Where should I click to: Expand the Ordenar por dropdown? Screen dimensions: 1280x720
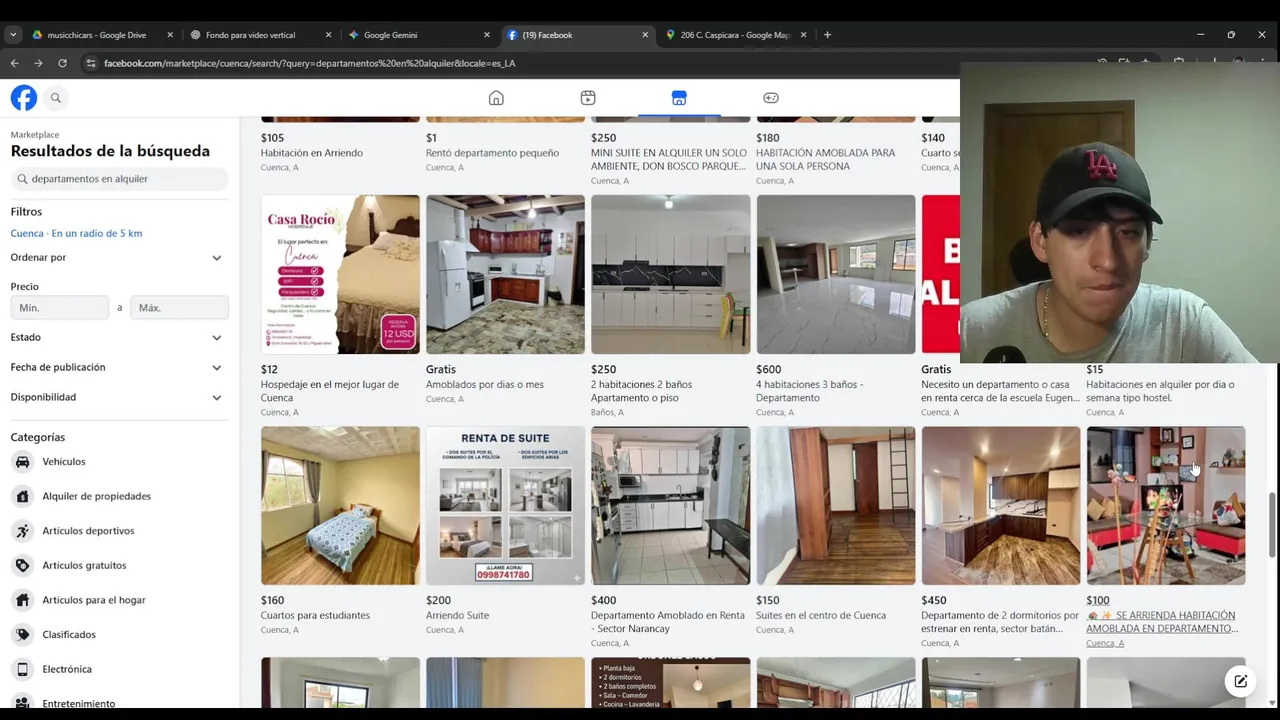coord(118,258)
